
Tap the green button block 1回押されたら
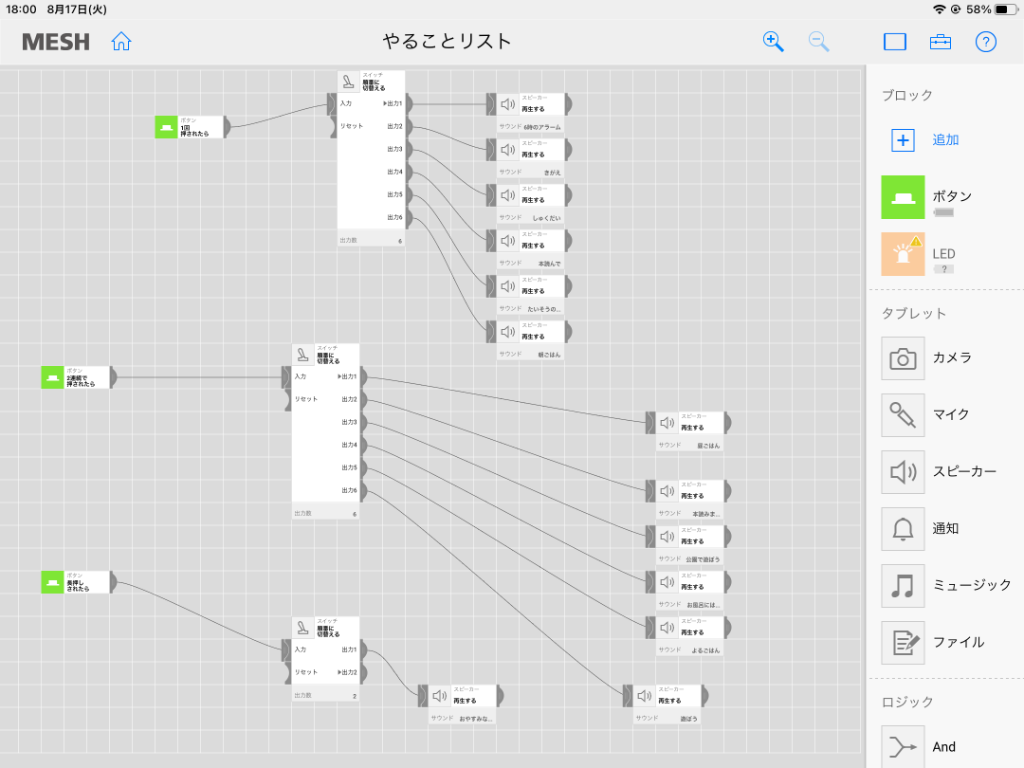pyautogui.click(x=189, y=127)
